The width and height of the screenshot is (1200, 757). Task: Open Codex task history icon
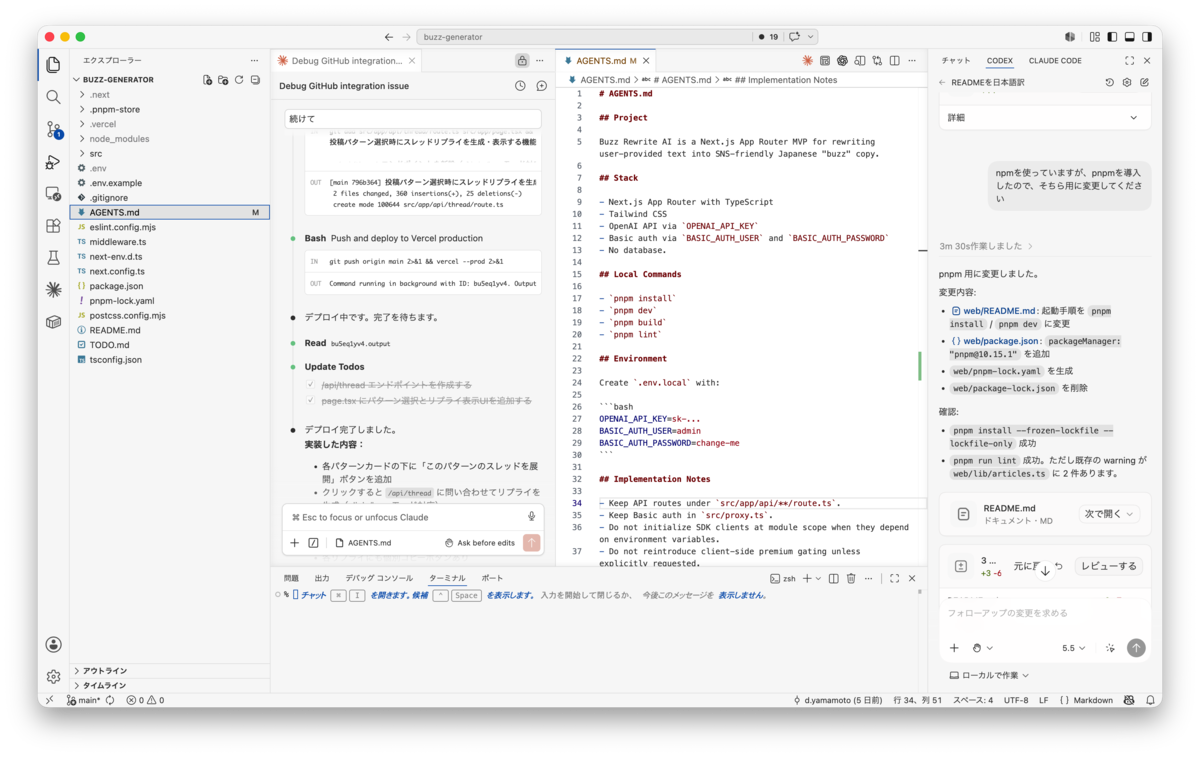point(1109,83)
